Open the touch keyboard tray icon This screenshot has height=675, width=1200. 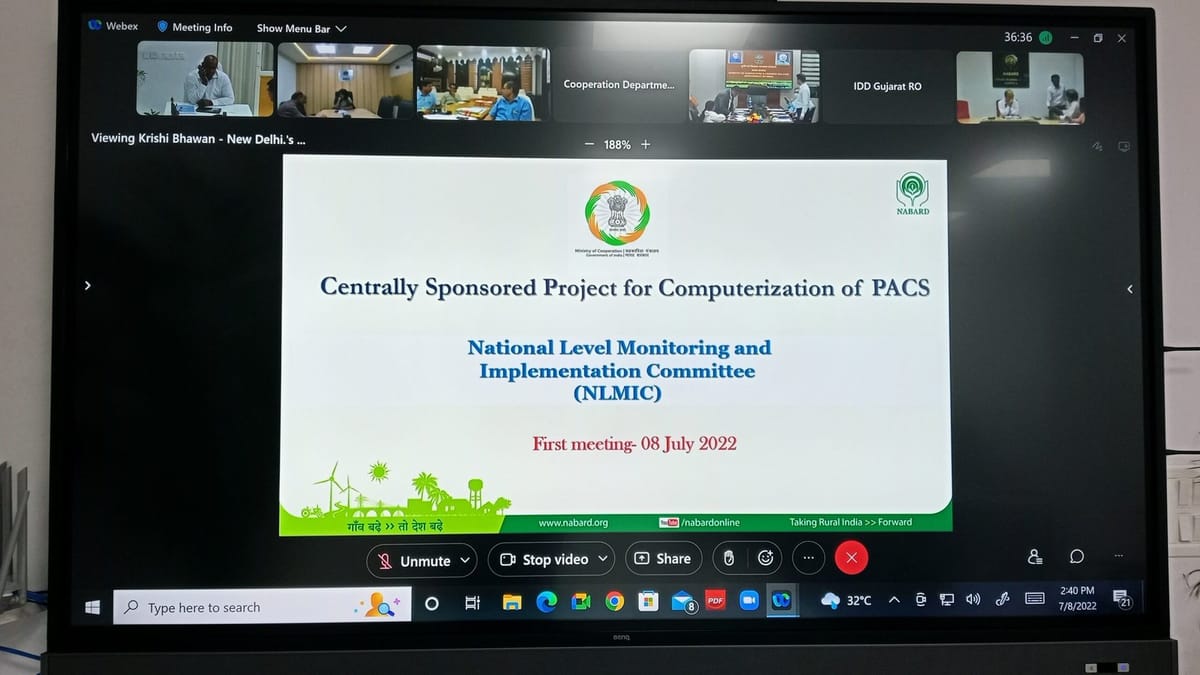click(1035, 598)
